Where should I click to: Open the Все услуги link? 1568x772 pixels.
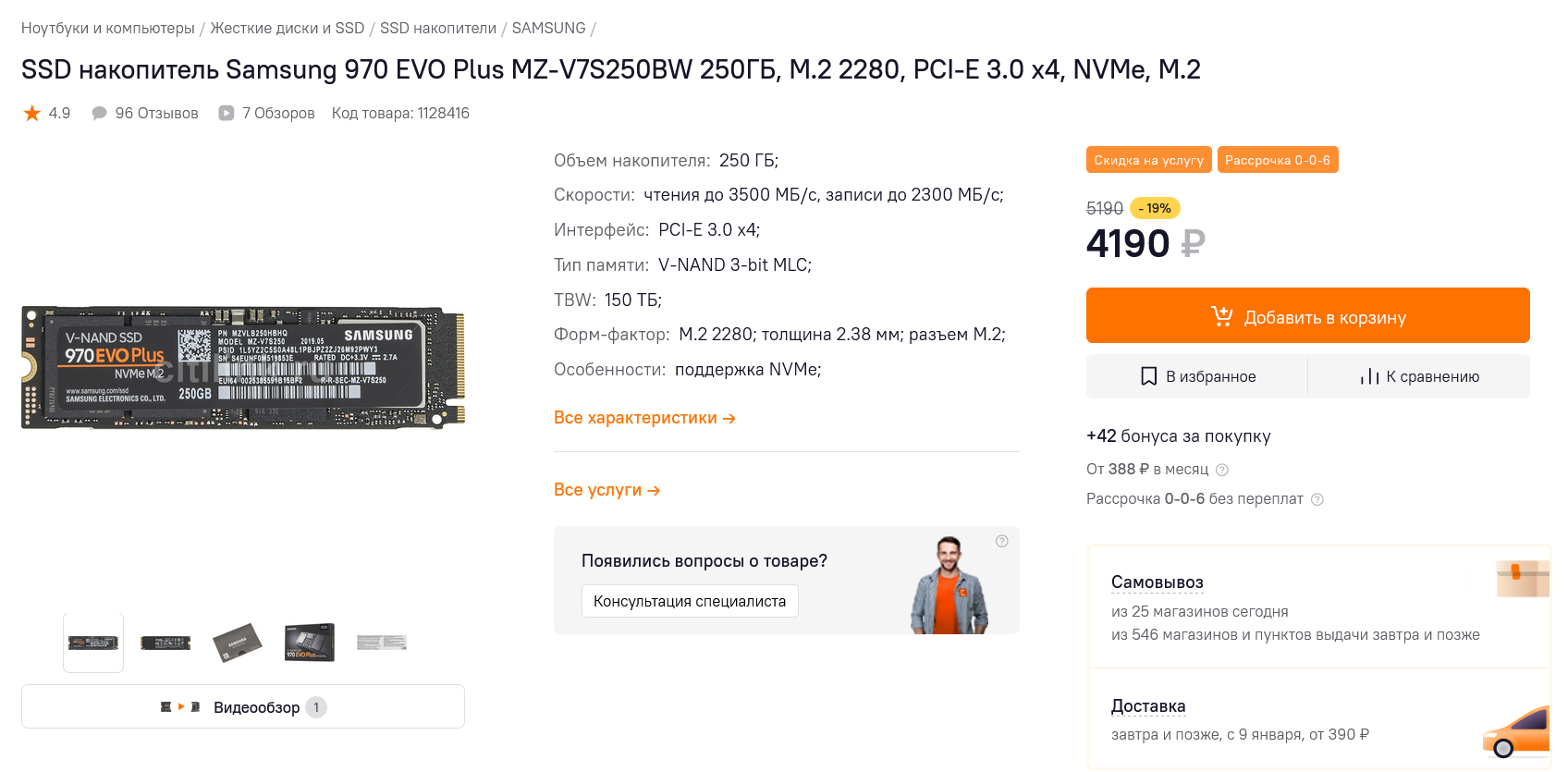click(x=606, y=490)
